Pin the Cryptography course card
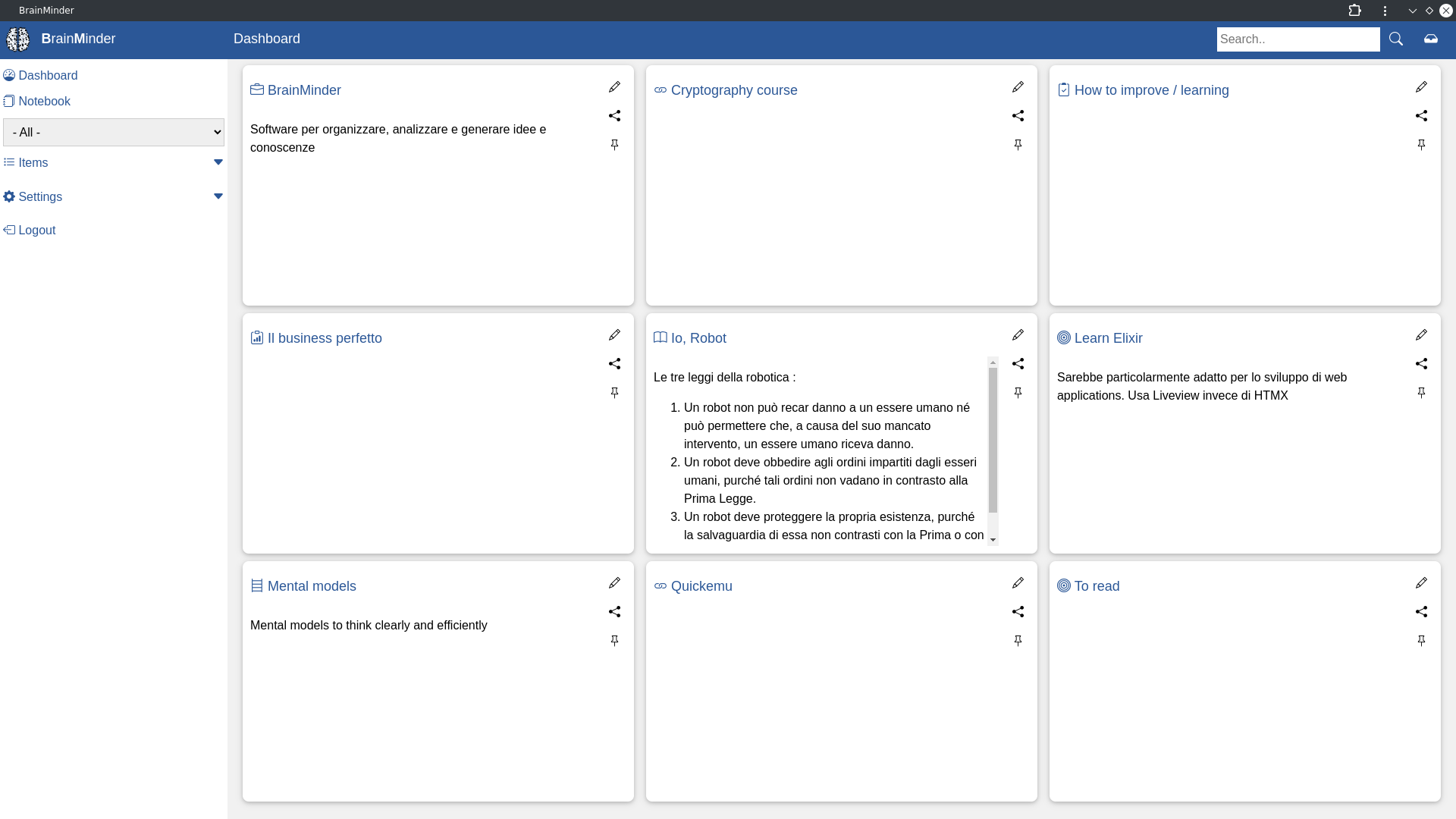 (1018, 145)
